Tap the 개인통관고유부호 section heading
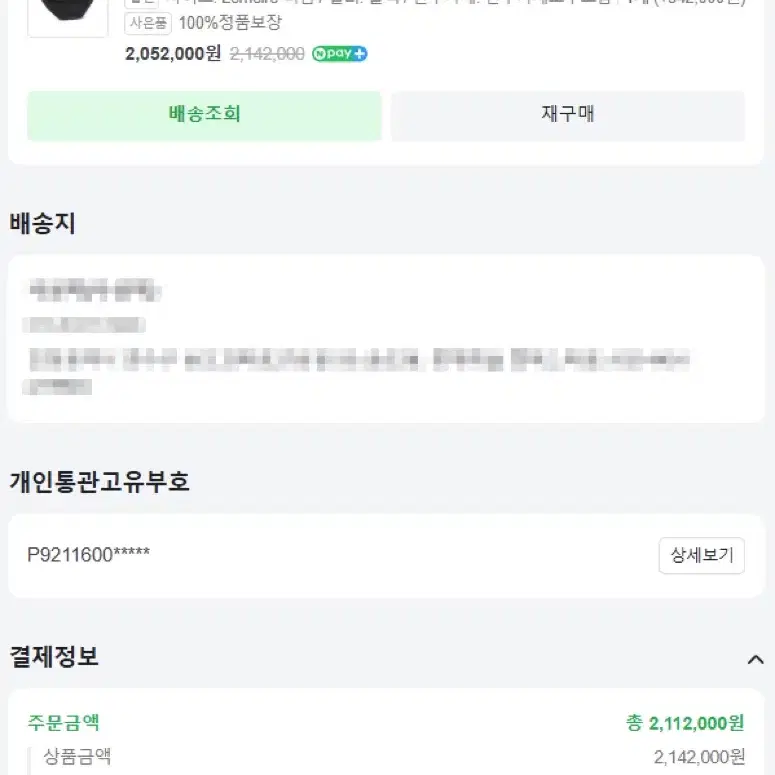The image size is (775, 775). pyautogui.click(x=100, y=481)
